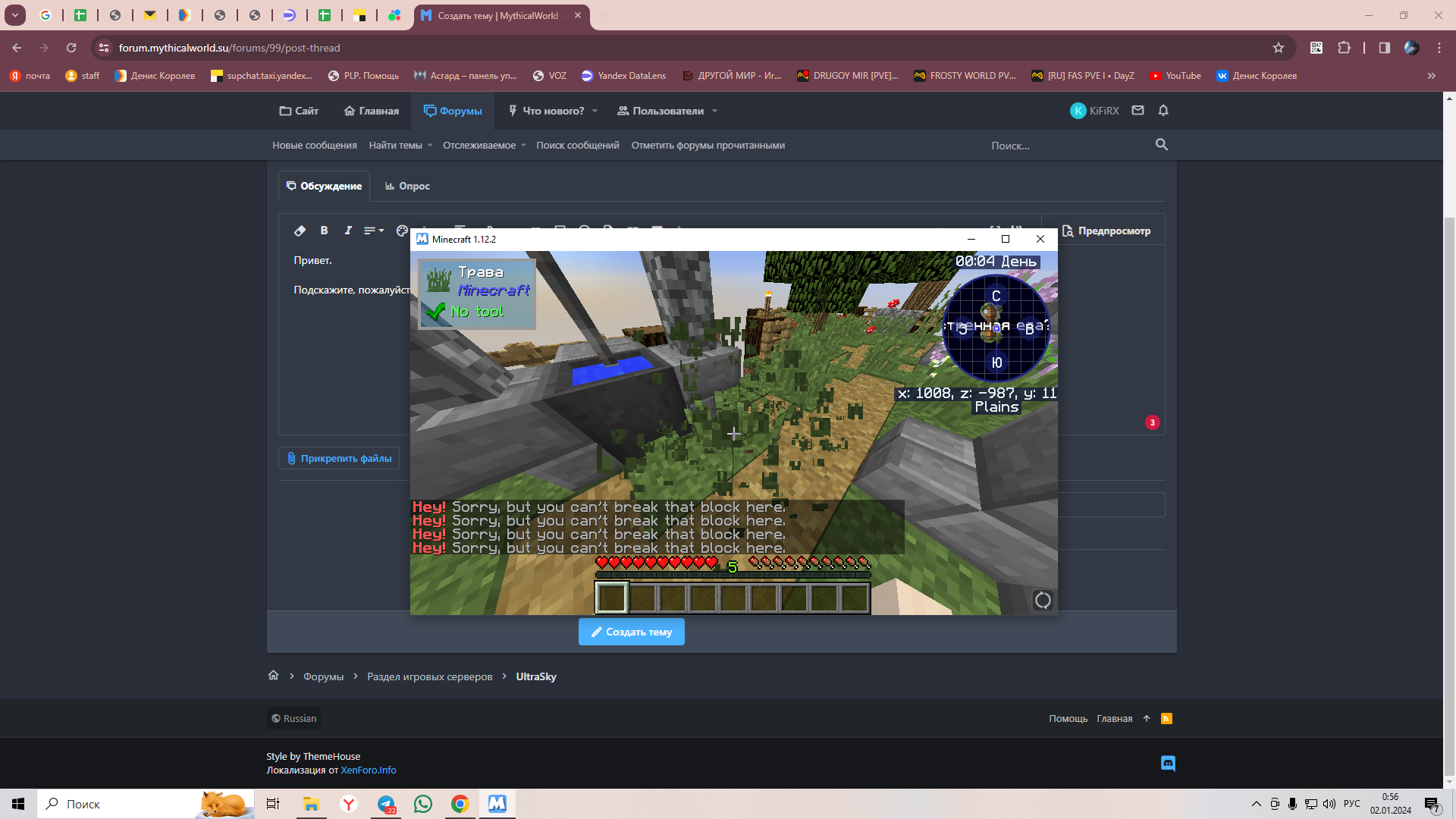Viewport: 1456px width, 819px height.
Task: Click the browser back arrow
Action: pyautogui.click(x=17, y=48)
